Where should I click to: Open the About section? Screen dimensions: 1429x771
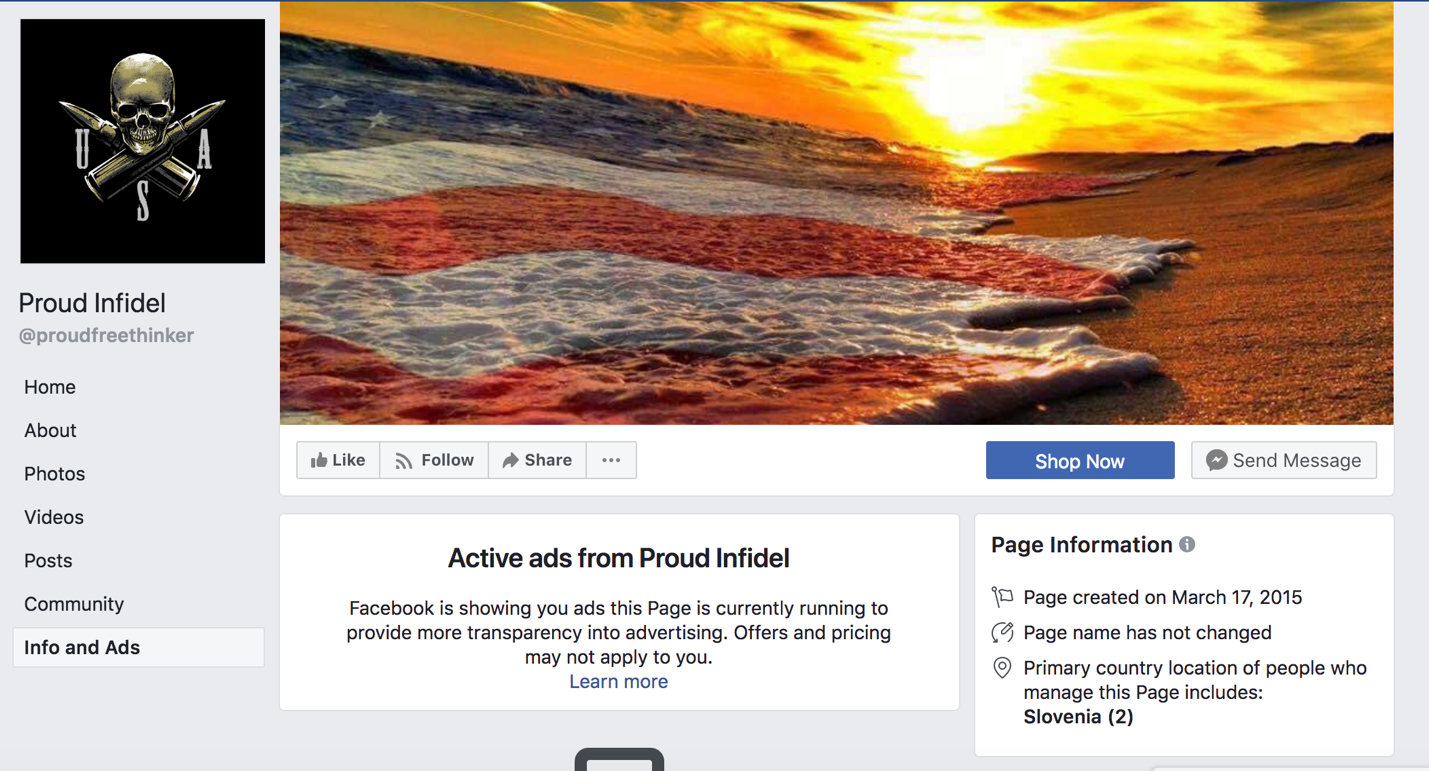point(50,430)
